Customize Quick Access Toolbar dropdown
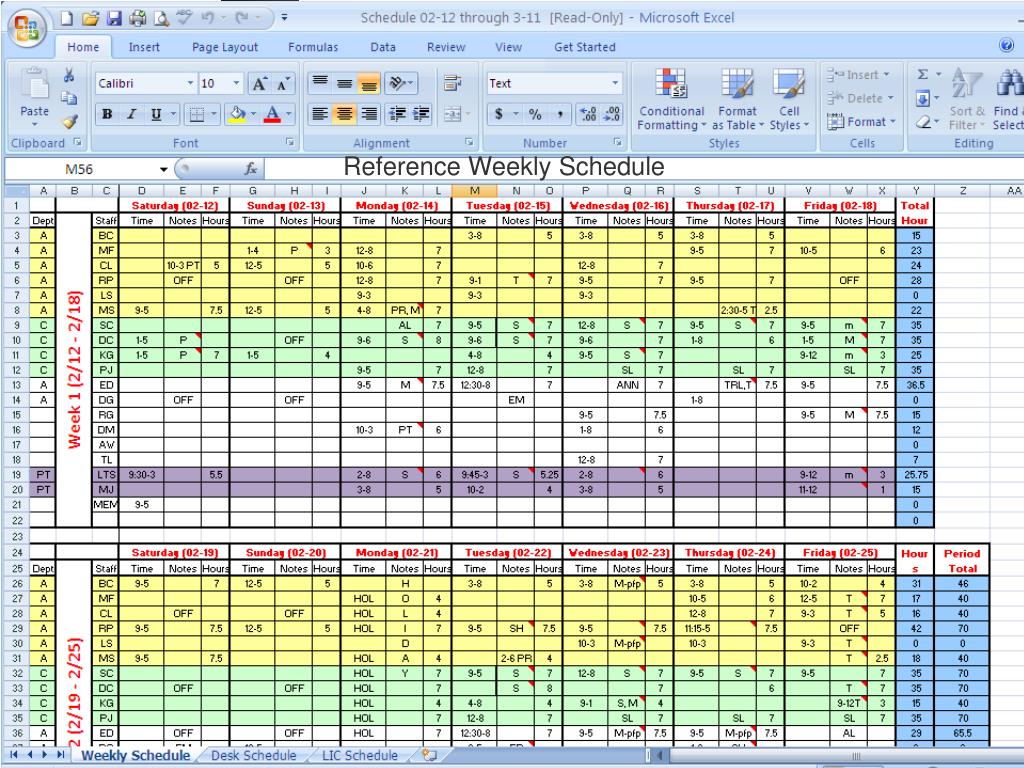The image size is (1024, 768). pyautogui.click(x=285, y=18)
